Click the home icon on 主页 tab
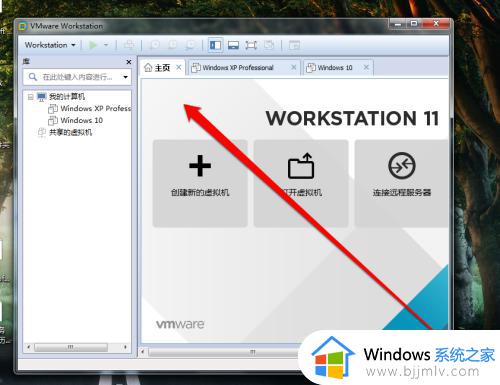 point(148,68)
